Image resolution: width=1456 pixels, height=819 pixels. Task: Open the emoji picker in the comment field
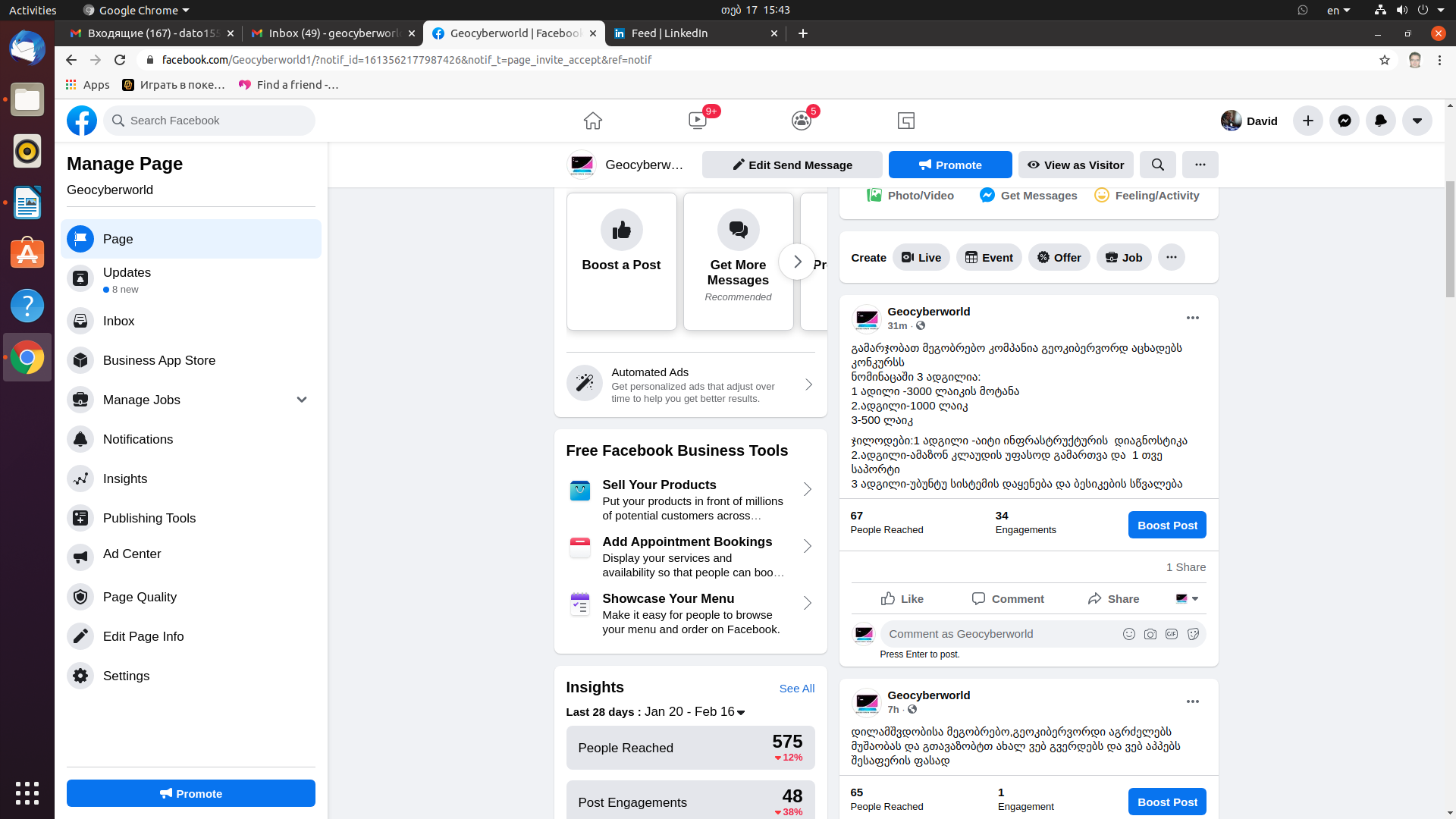[1129, 634]
